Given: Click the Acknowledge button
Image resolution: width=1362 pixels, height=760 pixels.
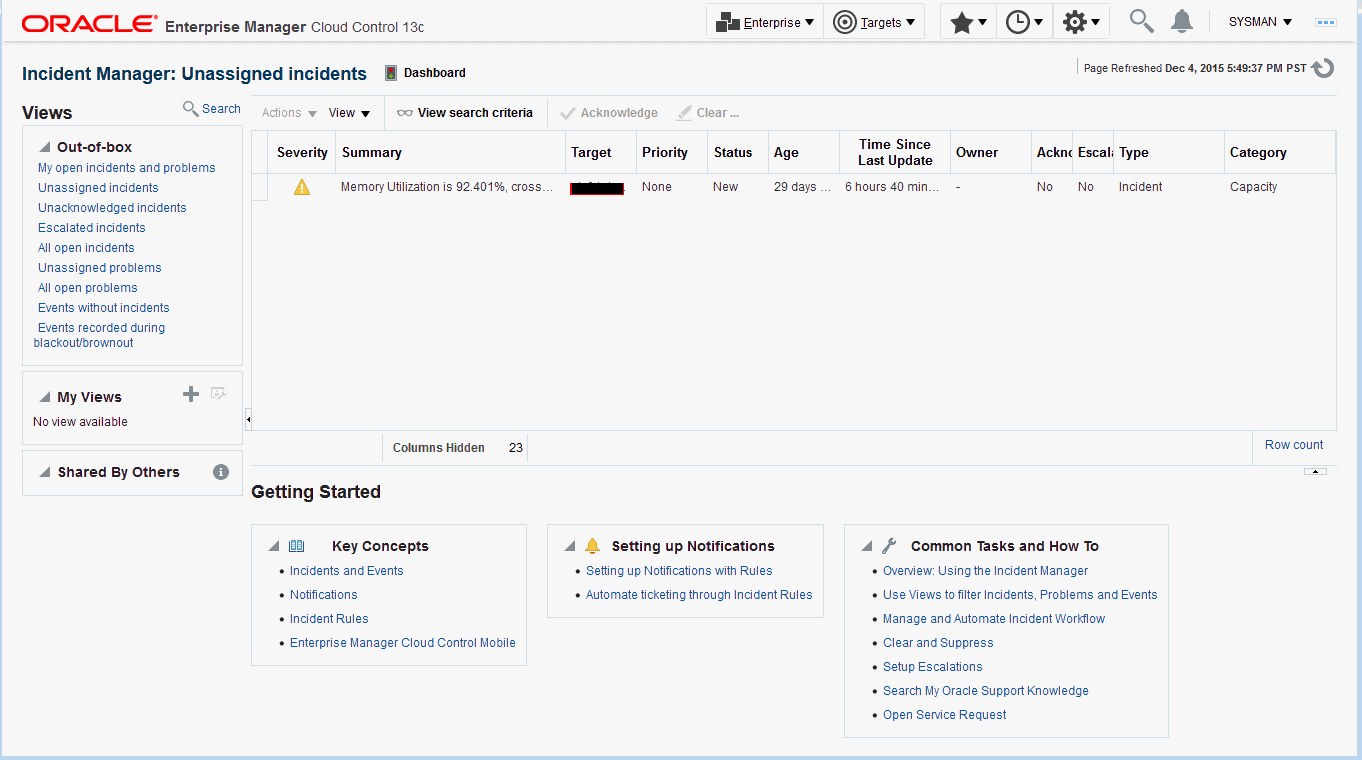Looking at the screenshot, I should click(x=609, y=113).
